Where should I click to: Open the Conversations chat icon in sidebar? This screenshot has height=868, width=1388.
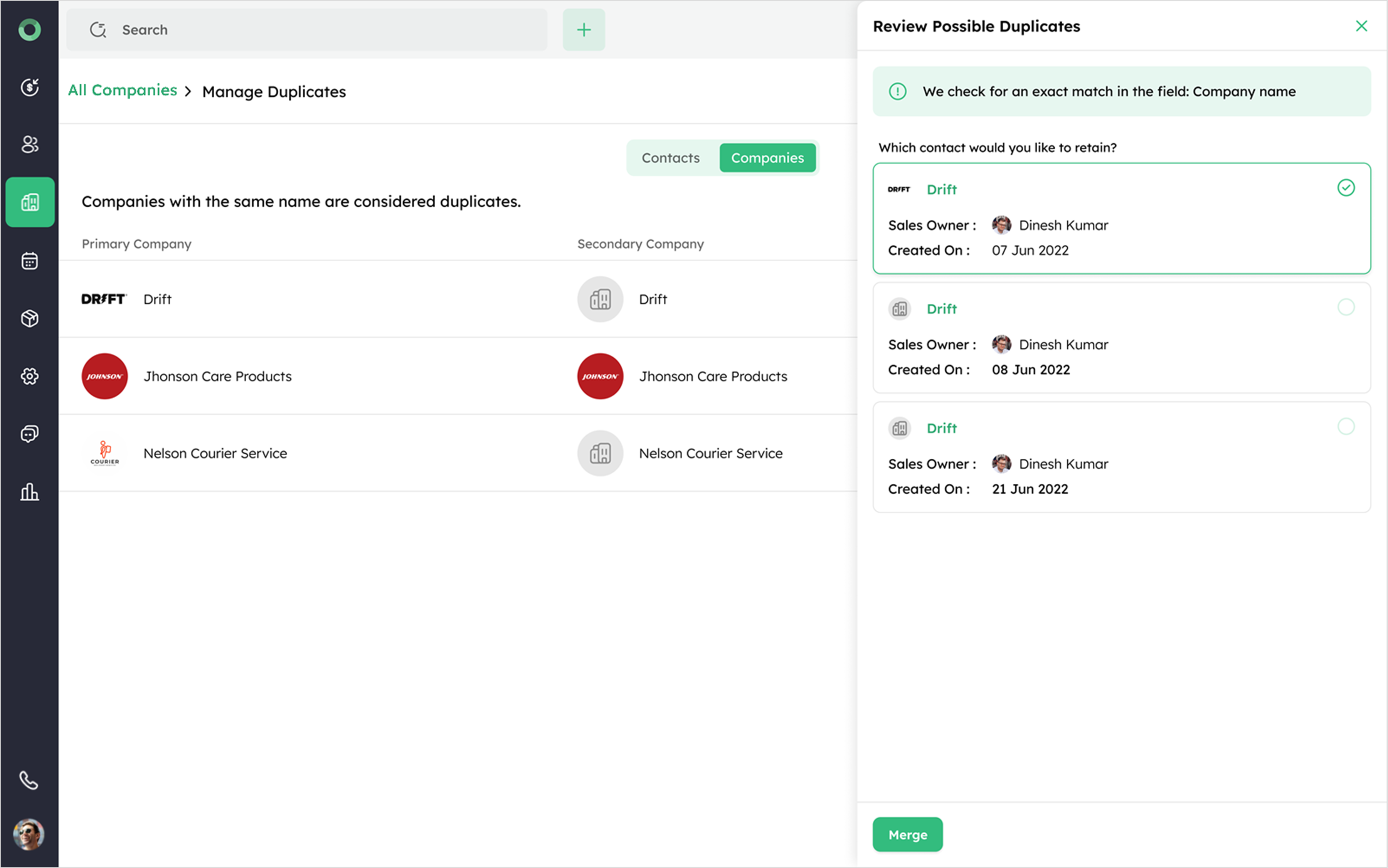click(30, 434)
